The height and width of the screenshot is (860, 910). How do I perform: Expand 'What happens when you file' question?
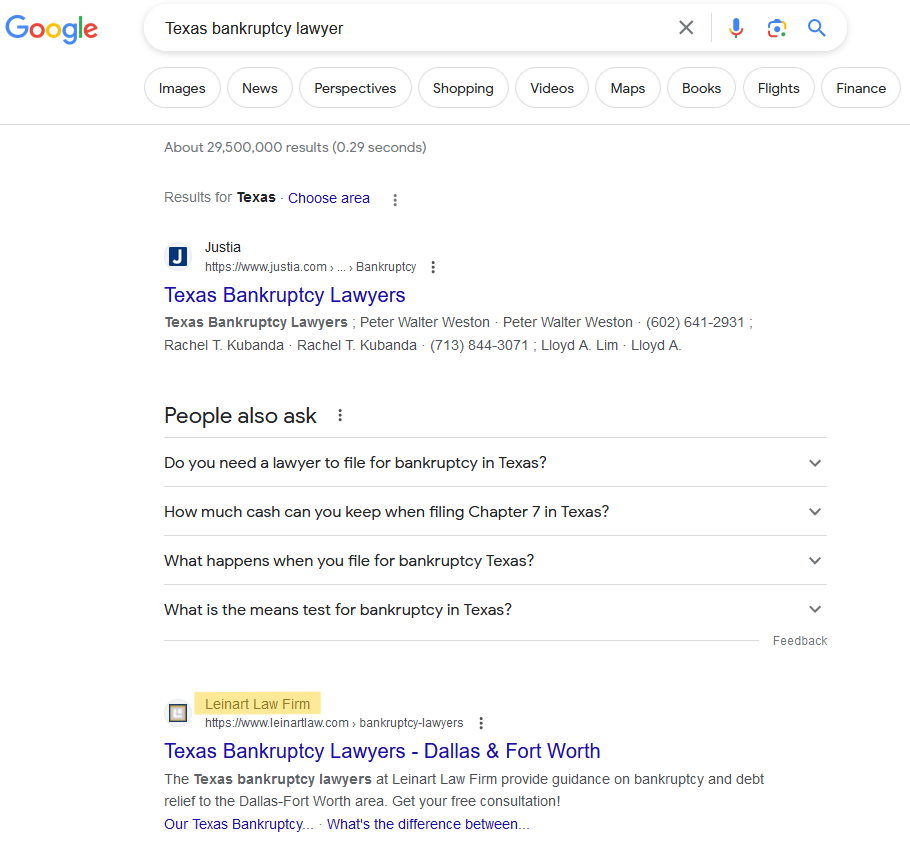tap(495, 561)
